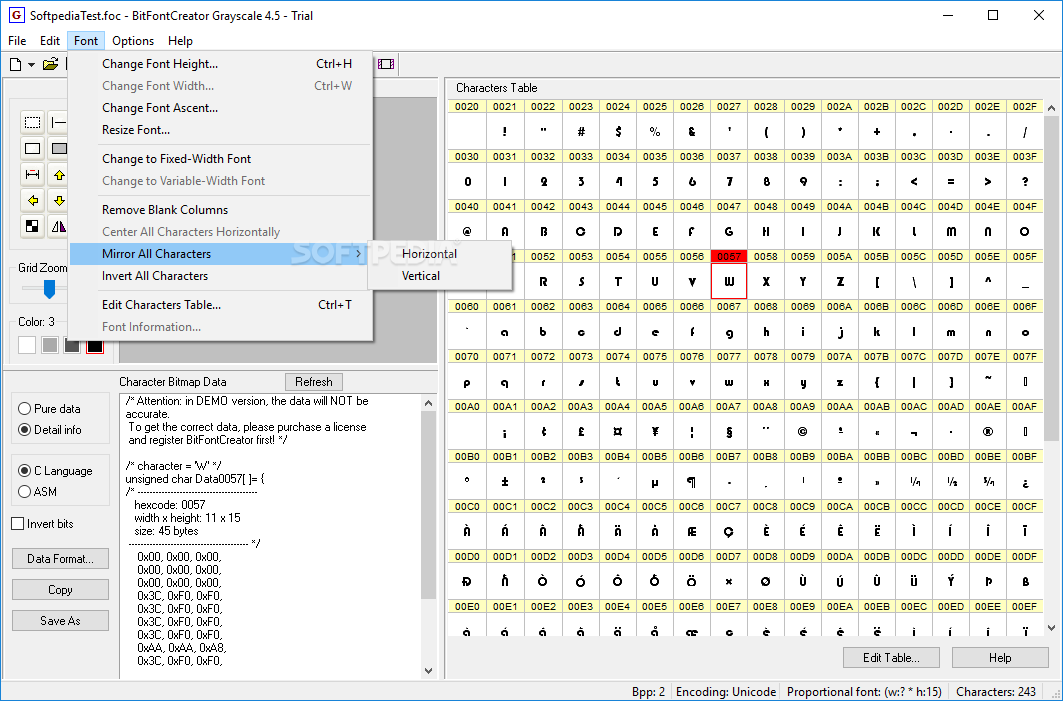Click the Edit Table button
1063x701 pixels.
coord(891,658)
